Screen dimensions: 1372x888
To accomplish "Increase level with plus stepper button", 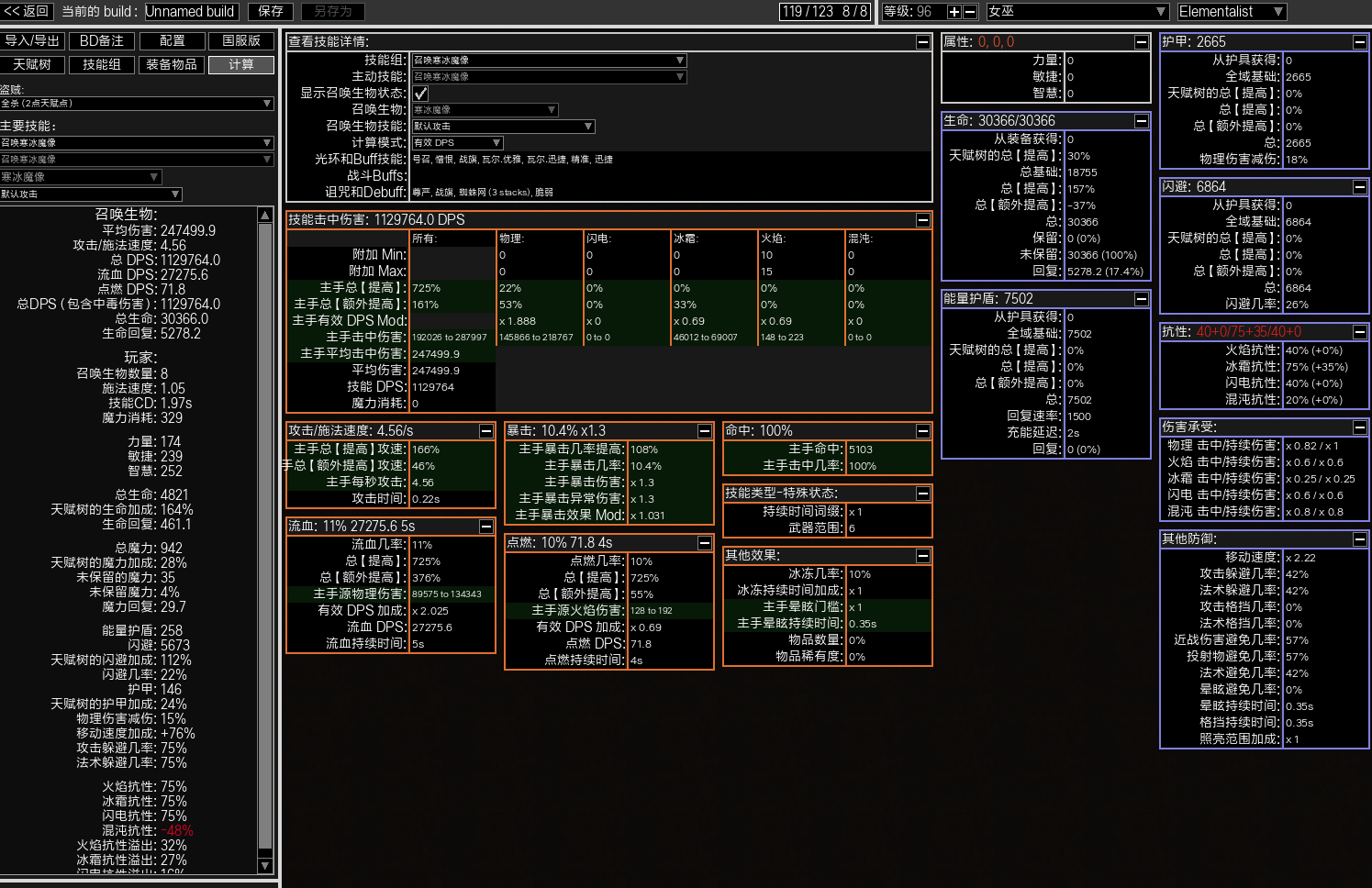I will (x=954, y=12).
